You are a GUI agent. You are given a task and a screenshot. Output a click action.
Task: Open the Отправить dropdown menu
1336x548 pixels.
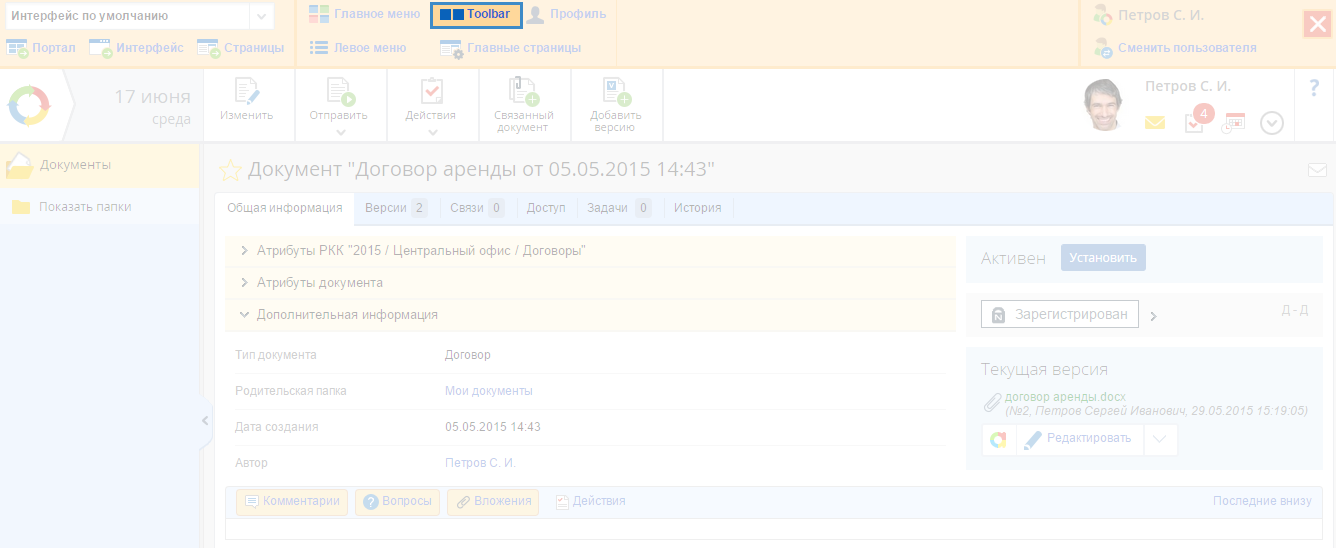[340, 131]
